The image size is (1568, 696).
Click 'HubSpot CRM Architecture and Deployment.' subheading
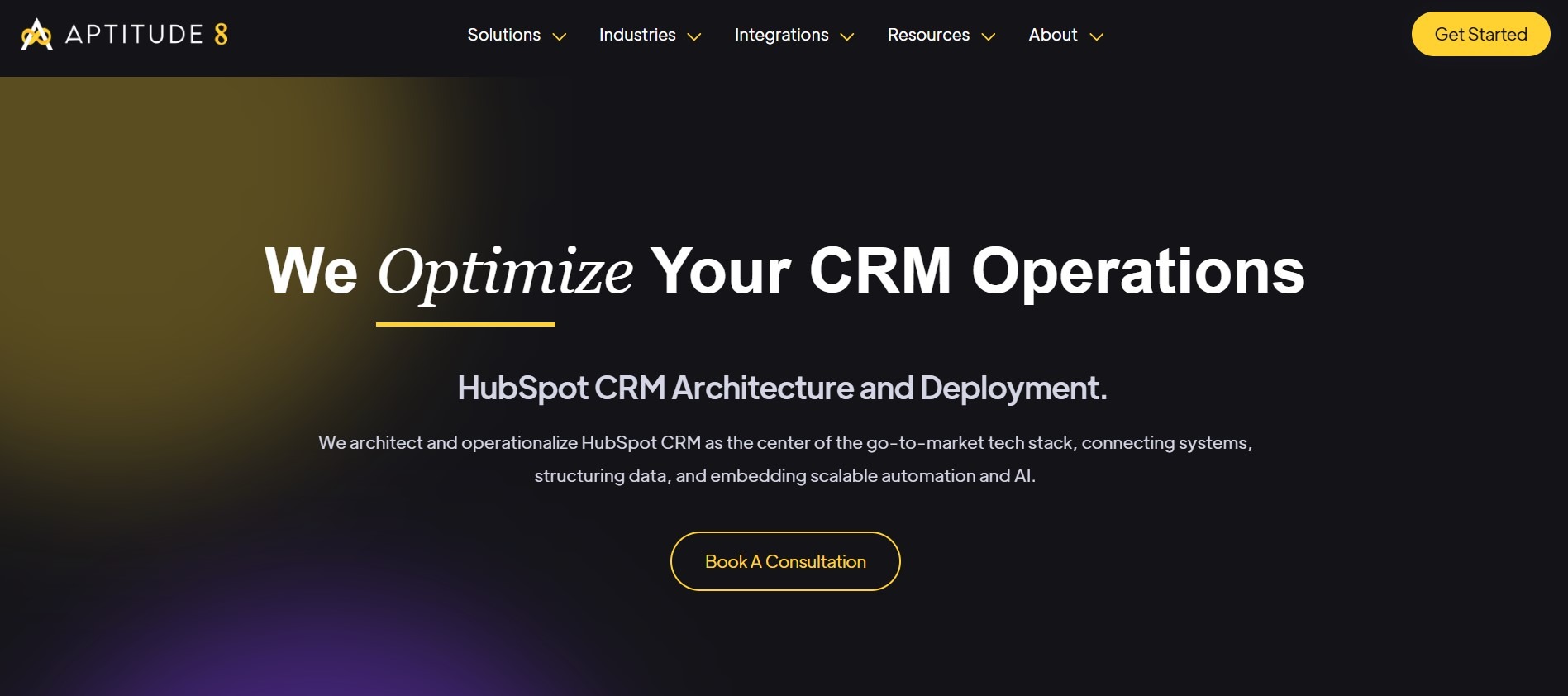(783, 388)
